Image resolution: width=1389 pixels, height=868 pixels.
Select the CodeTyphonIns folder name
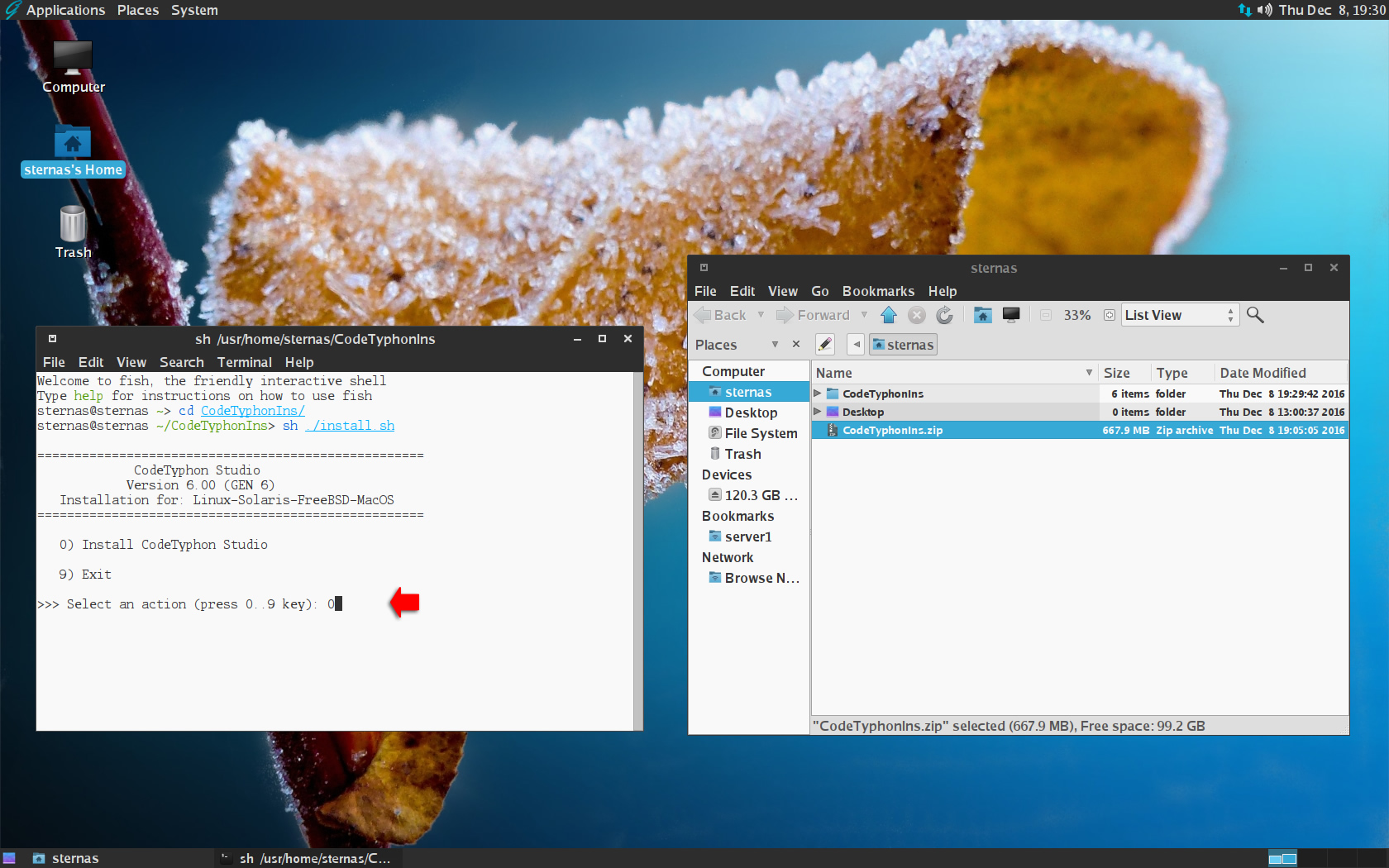[883, 393]
